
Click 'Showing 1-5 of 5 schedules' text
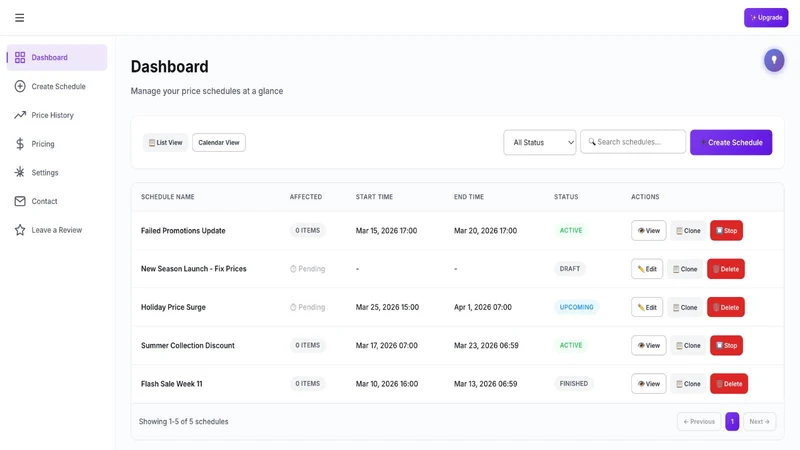pyautogui.click(x=184, y=421)
